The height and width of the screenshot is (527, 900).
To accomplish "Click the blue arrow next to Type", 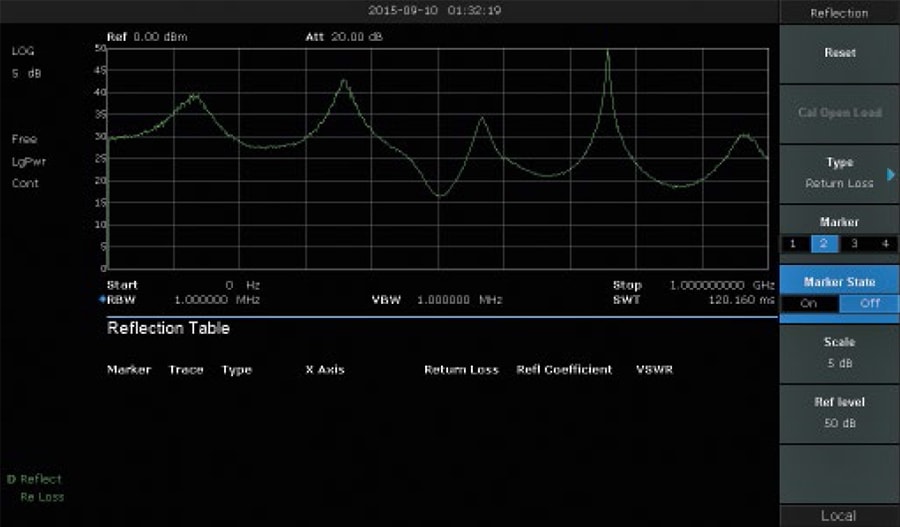I will pos(891,174).
